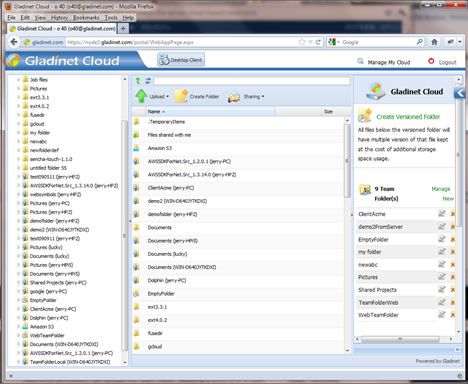Click the Documents (lucky) folder icon in list
Viewport: 468px width, 384px height.
(136, 254)
